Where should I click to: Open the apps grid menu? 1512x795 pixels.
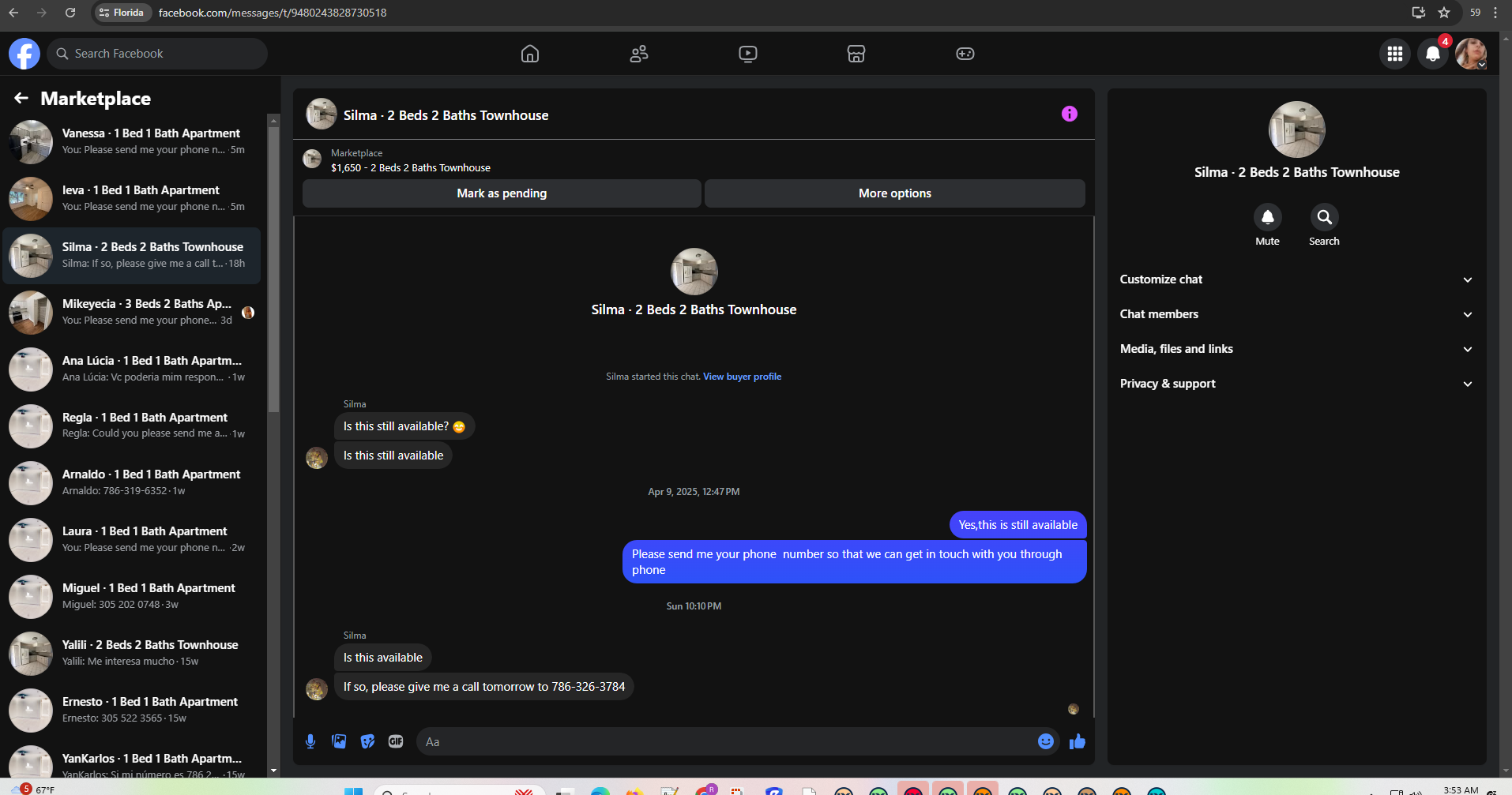point(1395,54)
